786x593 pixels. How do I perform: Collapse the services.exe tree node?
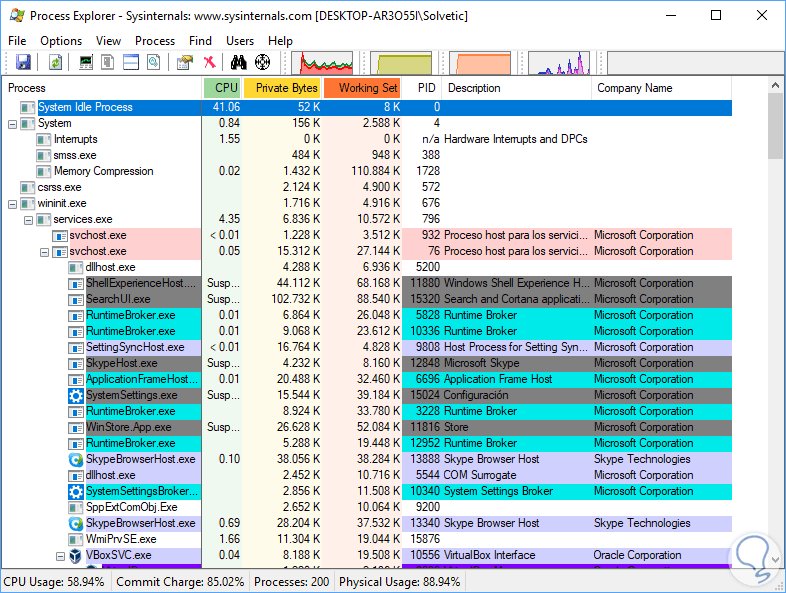pos(28,220)
